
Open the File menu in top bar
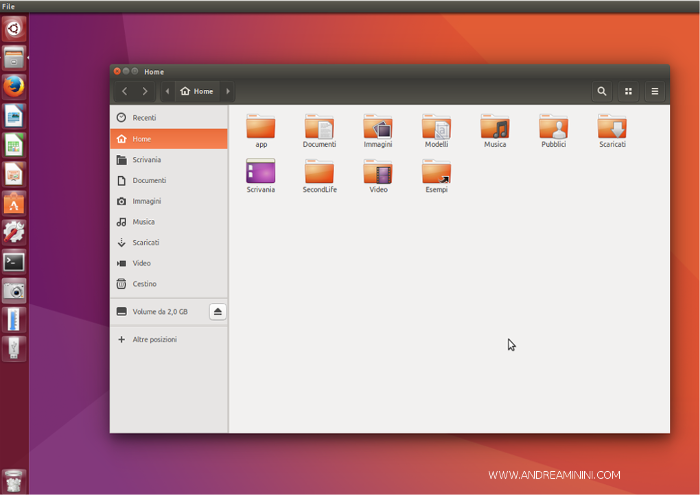[x=8, y=6]
